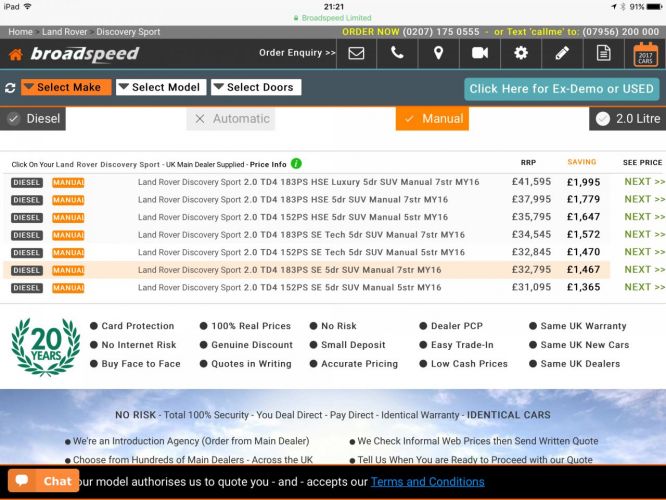Viewport: 666px width, 500px height.
Task: Toggle the Diesel fuel filter
Action: tap(33, 119)
